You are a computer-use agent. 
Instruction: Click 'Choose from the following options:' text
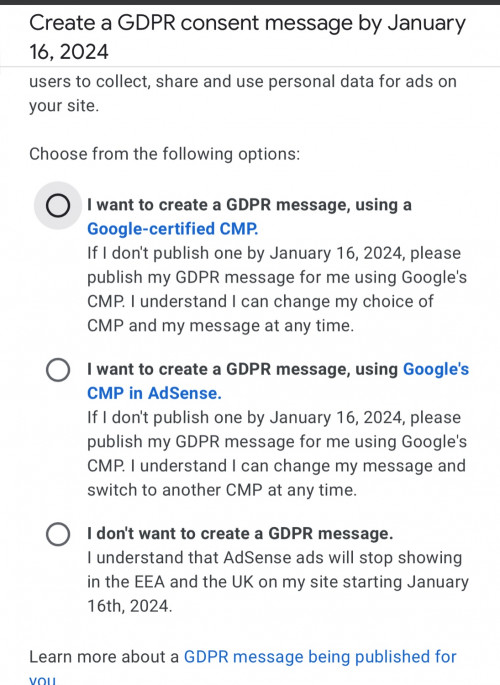point(165,154)
